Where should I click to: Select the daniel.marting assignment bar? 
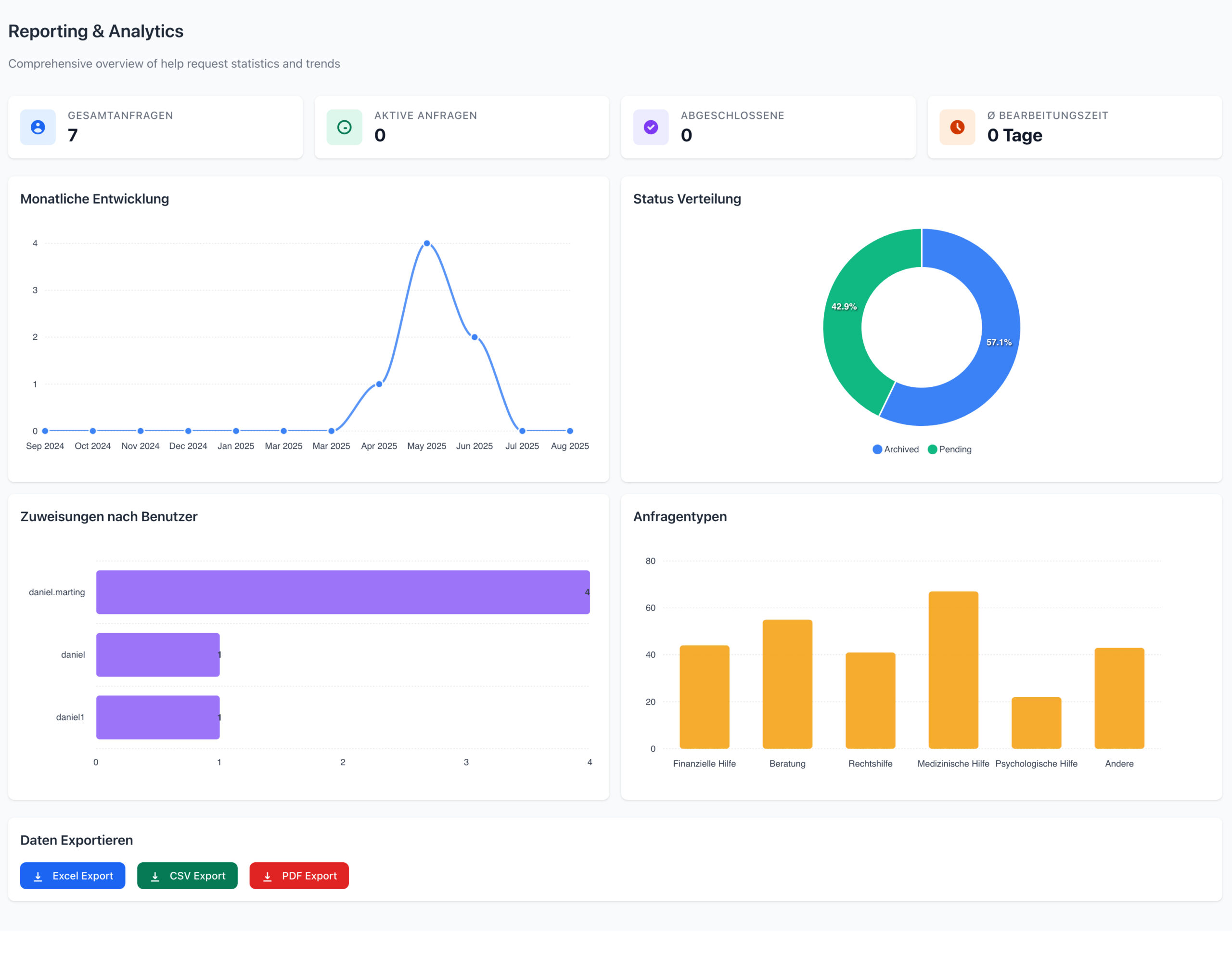coord(343,592)
